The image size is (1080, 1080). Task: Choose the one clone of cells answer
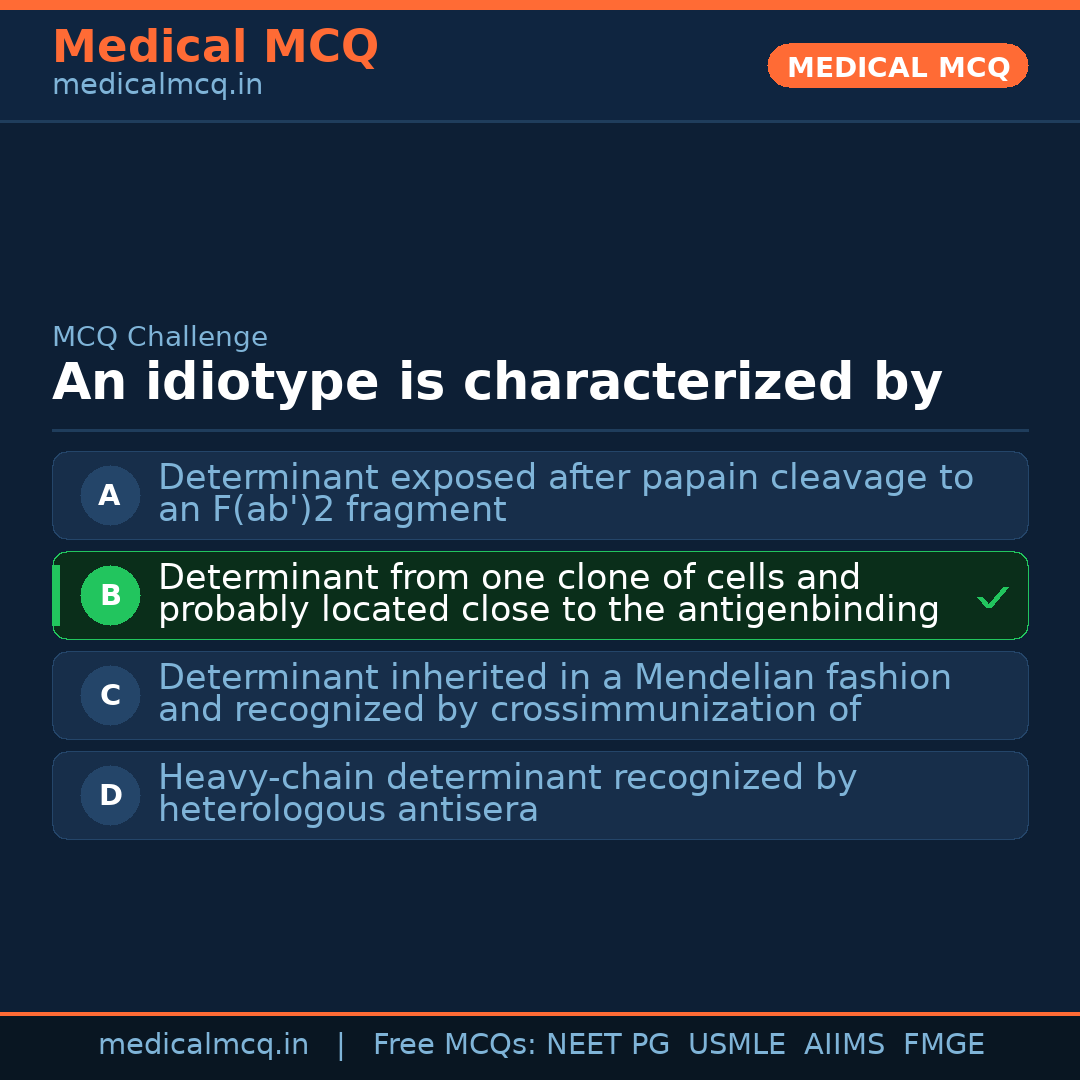pyautogui.click(x=548, y=594)
